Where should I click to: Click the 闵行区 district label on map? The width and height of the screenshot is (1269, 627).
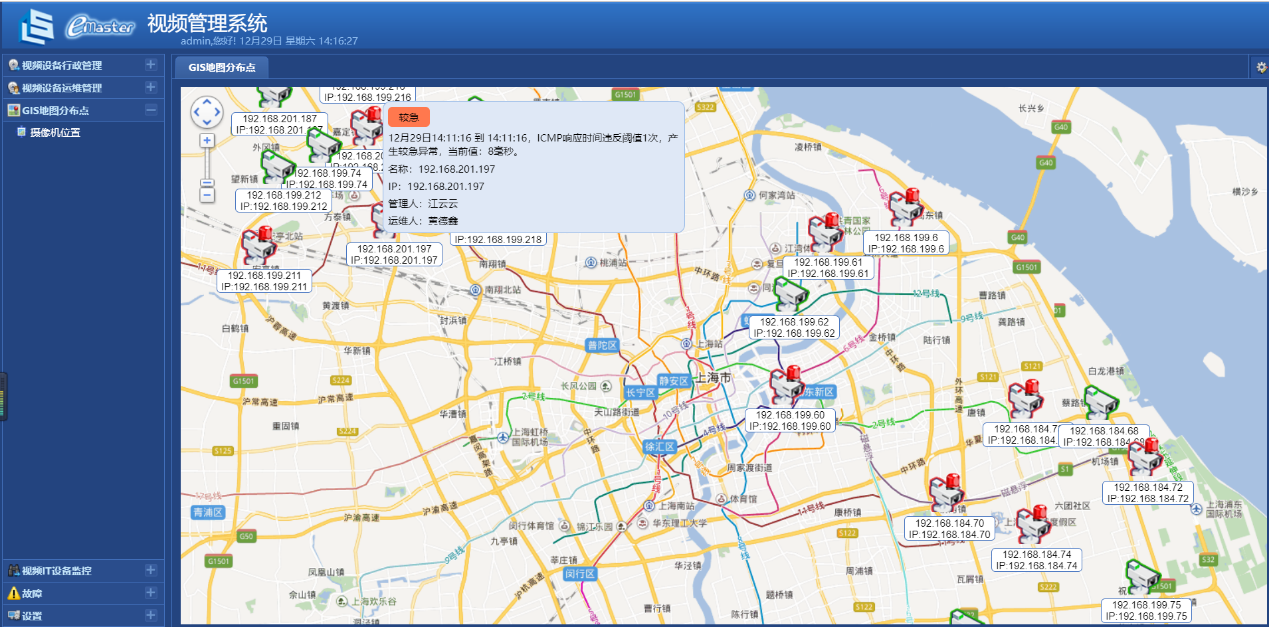[580, 574]
